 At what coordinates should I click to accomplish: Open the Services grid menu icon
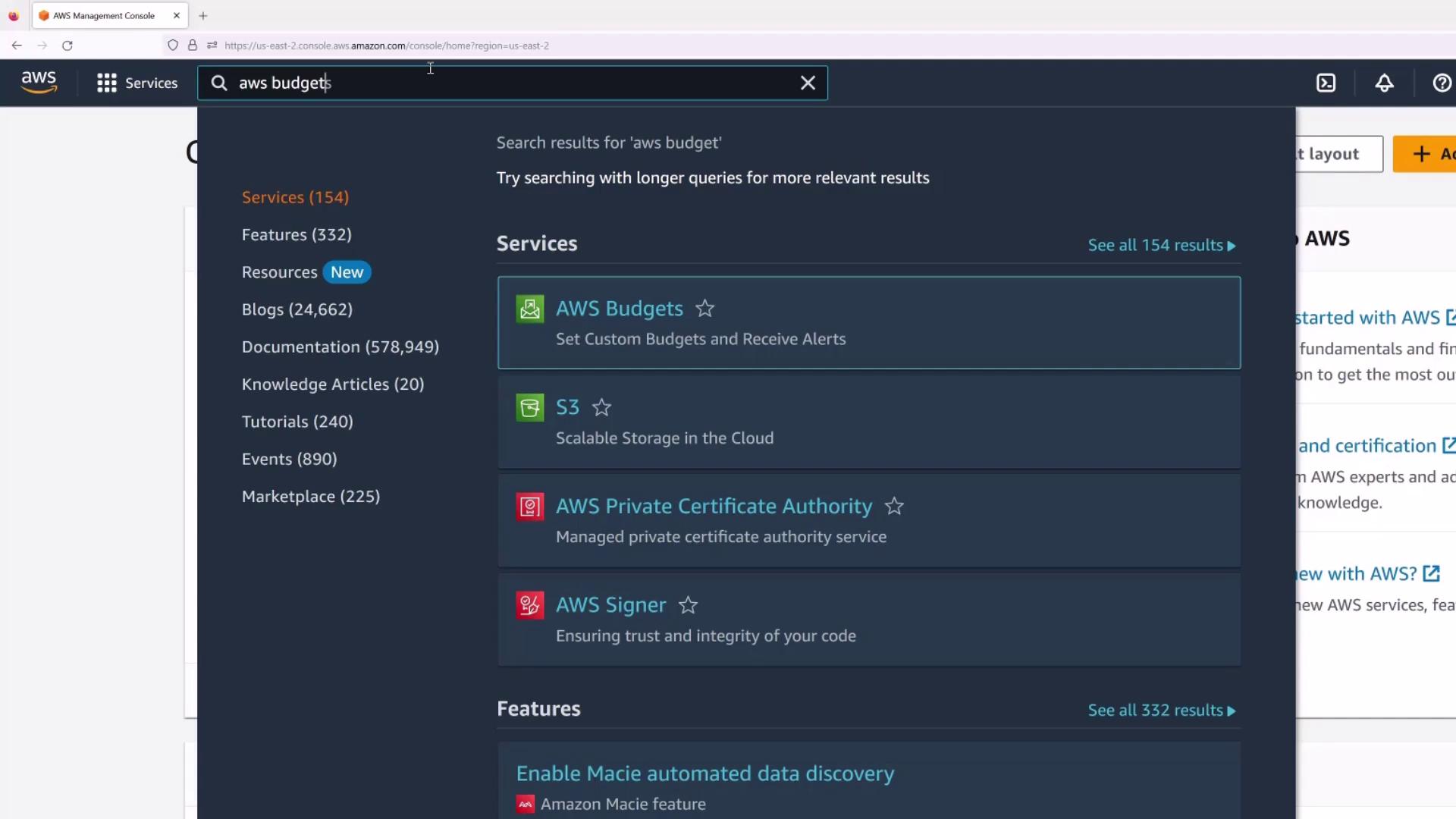[x=107, y=83]
